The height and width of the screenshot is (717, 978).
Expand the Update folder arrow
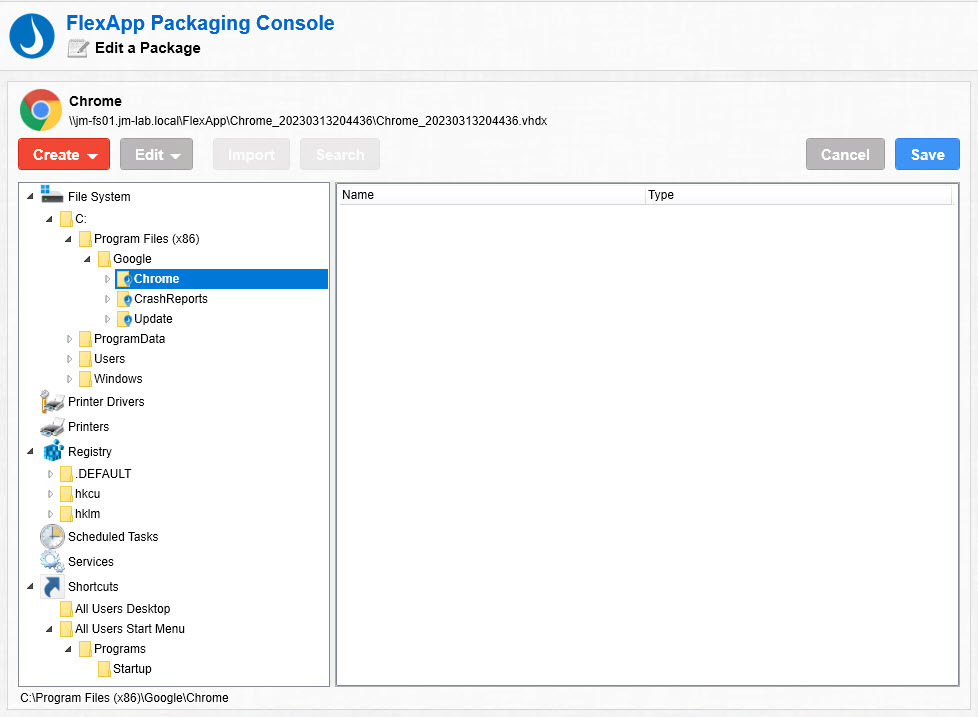[x=108, y=319]
